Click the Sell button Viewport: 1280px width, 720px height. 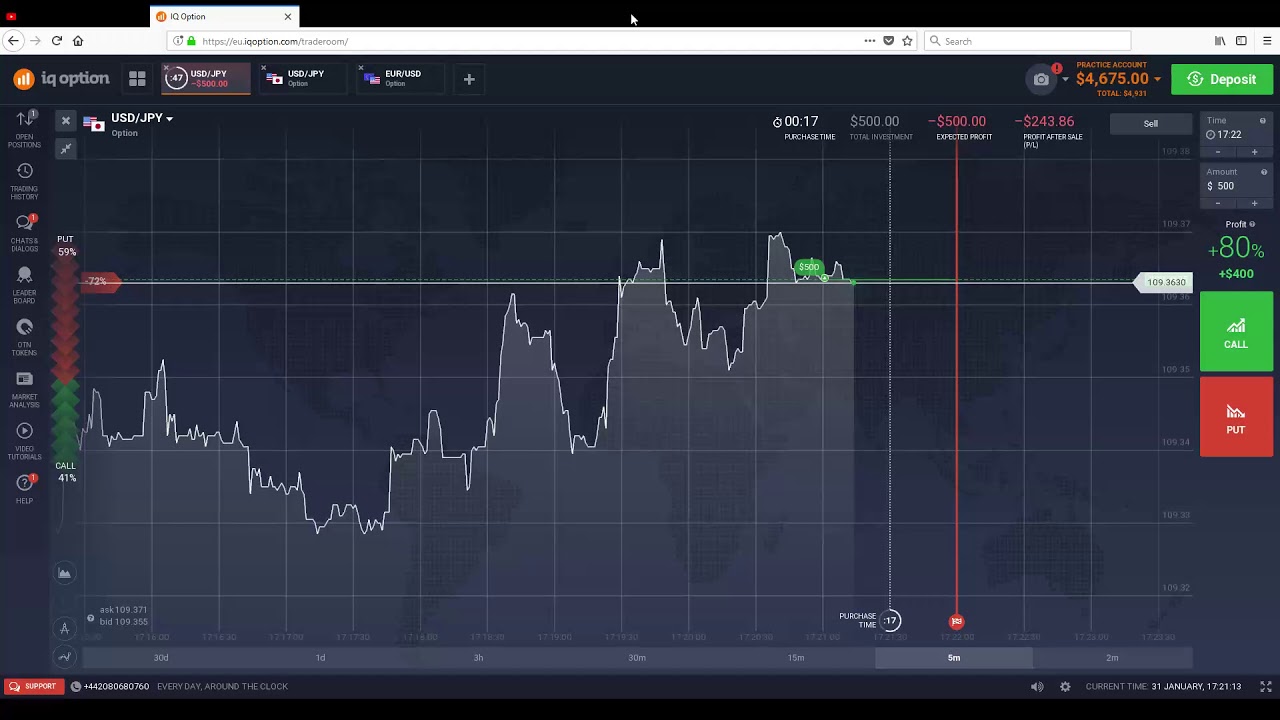(x=1151, y=123)
